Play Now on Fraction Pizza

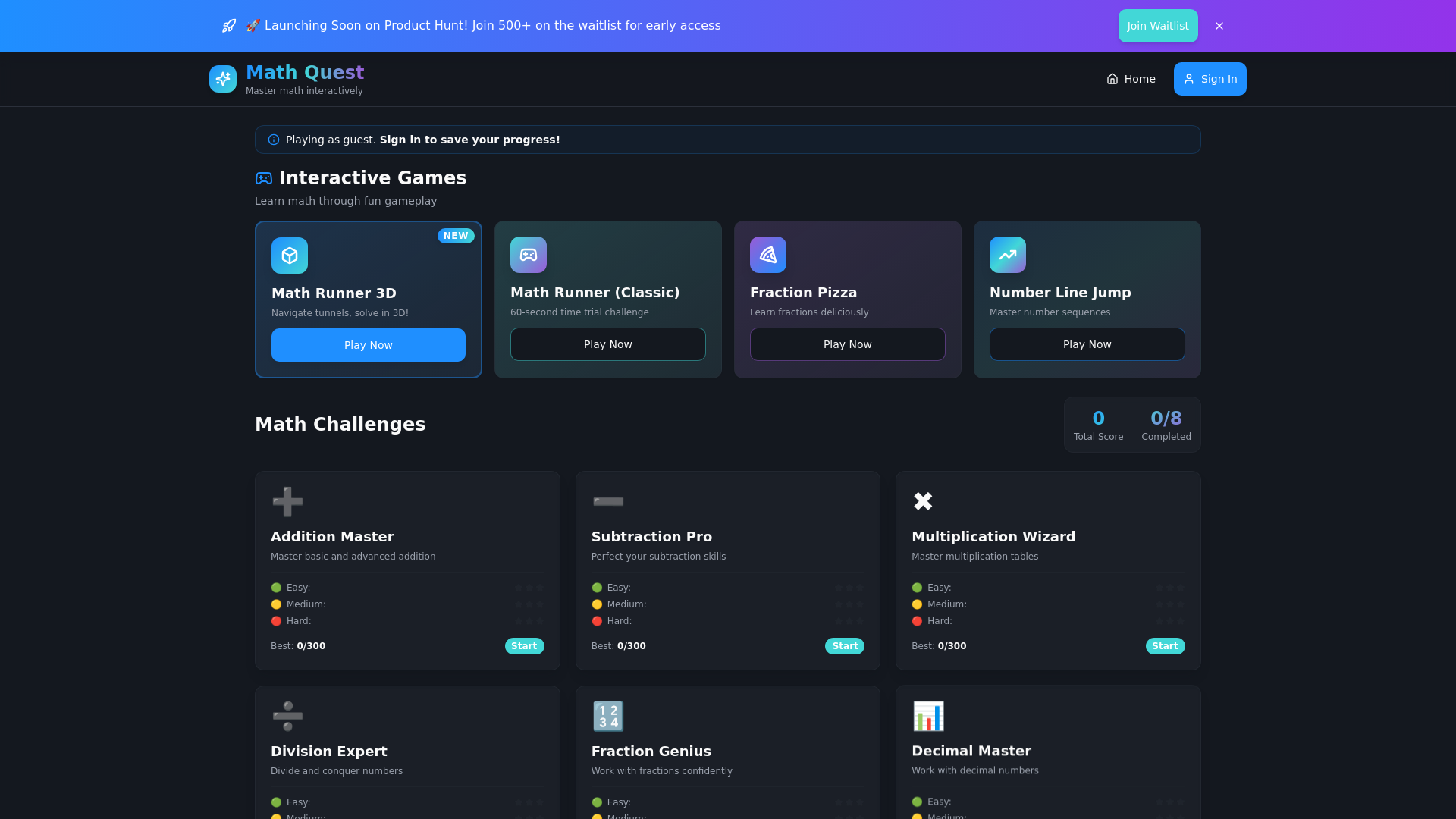(x=847, y=344)
